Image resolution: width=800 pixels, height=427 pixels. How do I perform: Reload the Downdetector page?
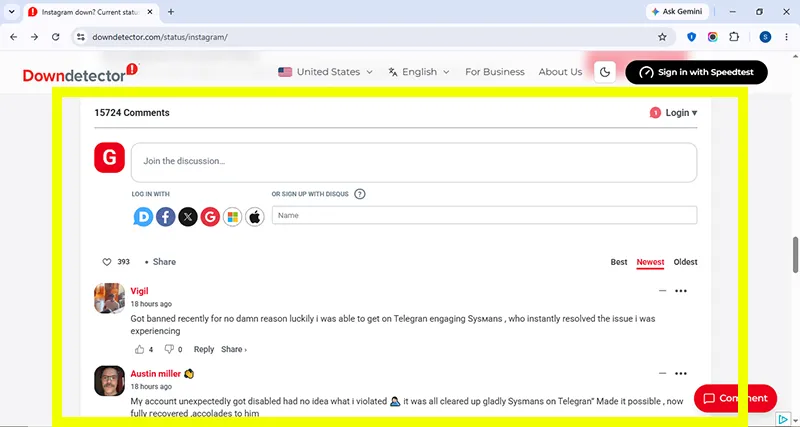point(56,37)
